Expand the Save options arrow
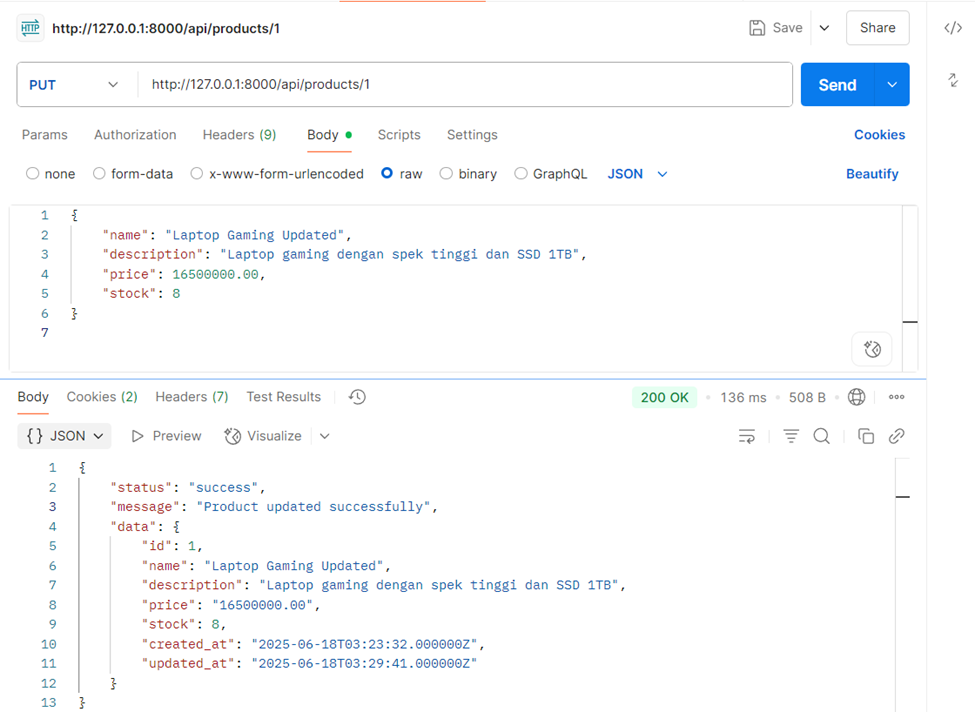 824,28
